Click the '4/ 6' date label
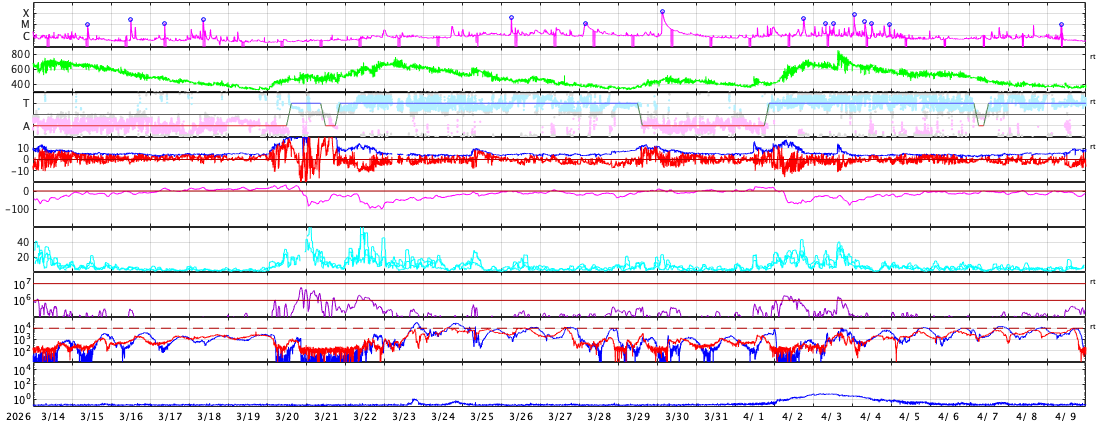 pos(949,416)
